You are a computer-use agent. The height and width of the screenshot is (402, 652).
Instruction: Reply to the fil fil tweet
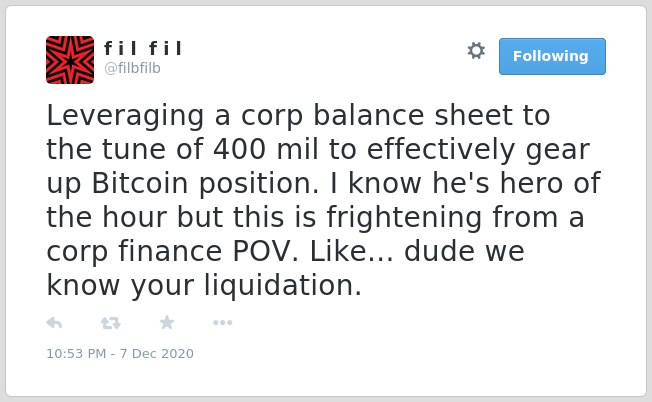(54, 323)
